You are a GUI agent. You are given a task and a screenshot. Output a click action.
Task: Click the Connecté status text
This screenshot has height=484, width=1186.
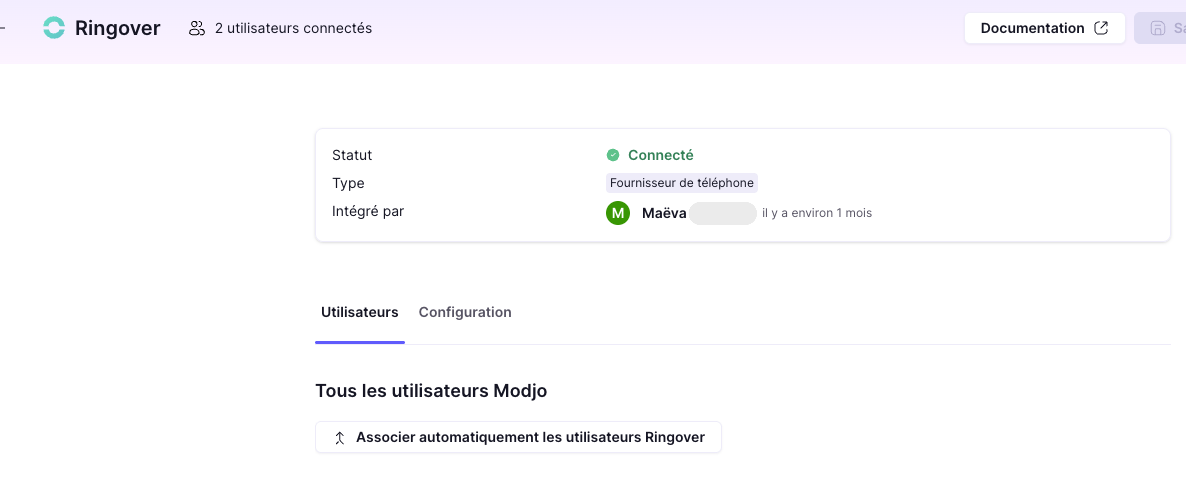pos(661,155)
